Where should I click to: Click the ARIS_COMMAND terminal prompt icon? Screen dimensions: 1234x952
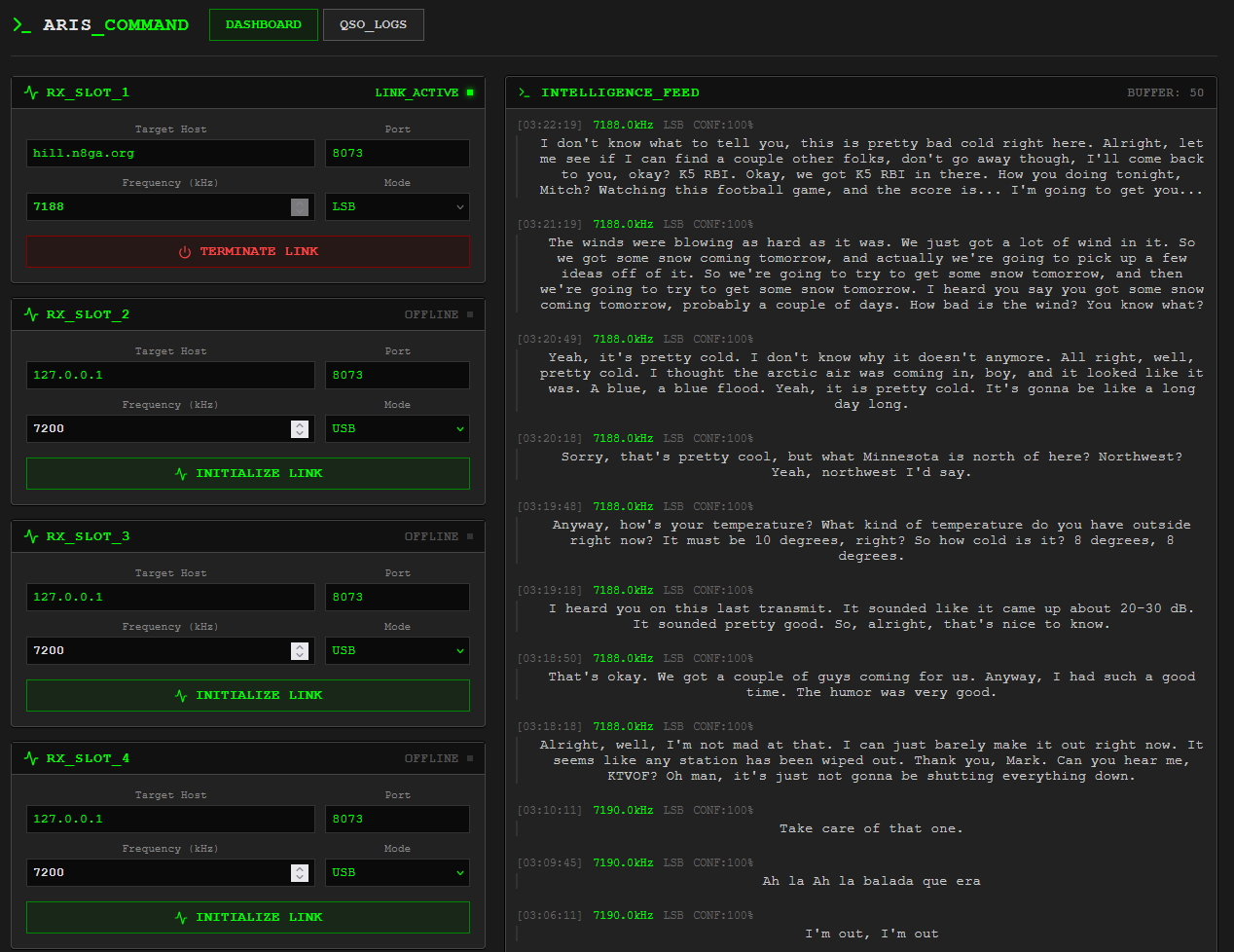point(21,24)
